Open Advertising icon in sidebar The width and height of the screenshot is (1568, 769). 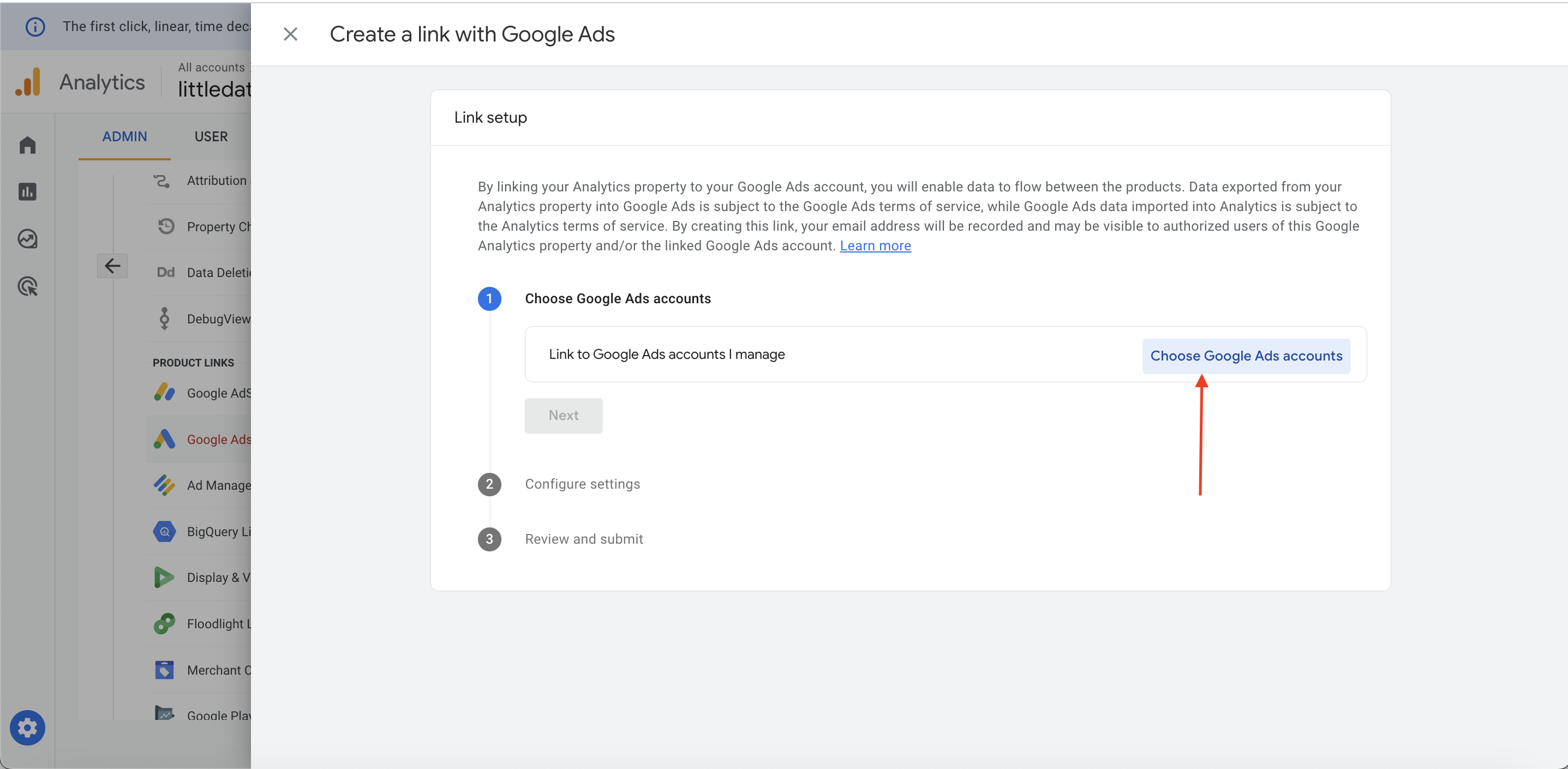click(27, 286)
